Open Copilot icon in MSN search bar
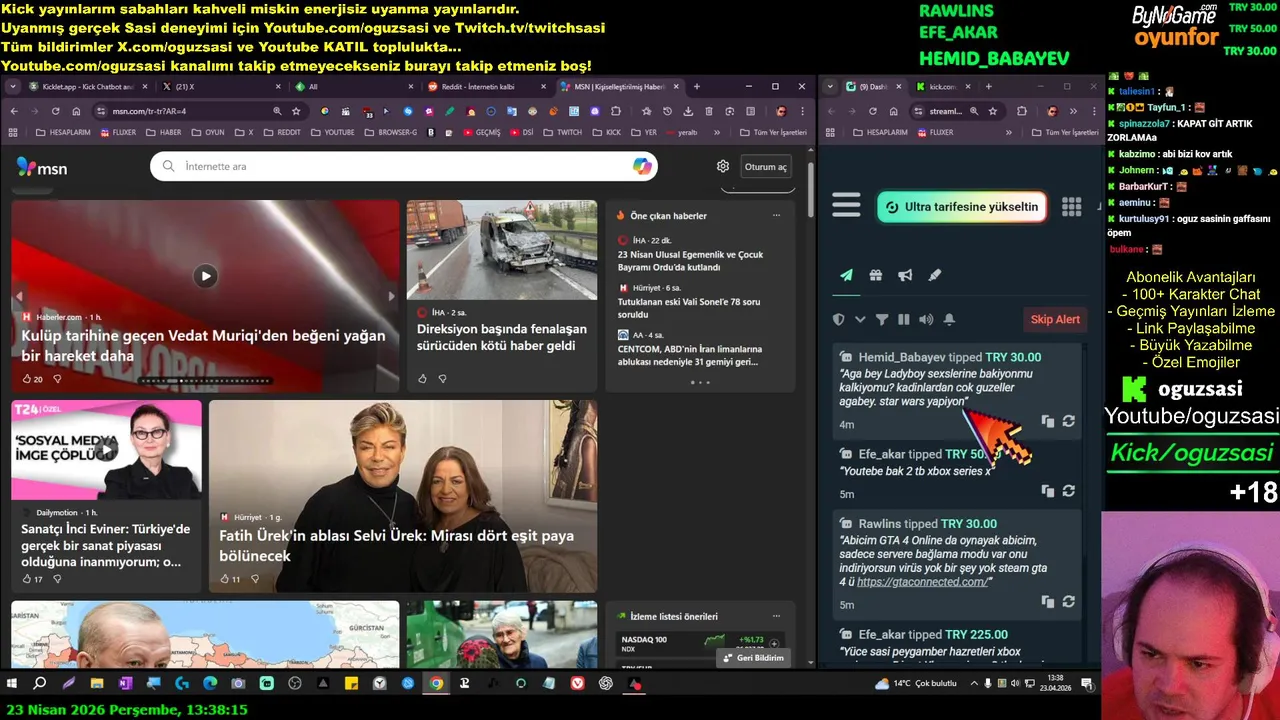Viewport: 1280px width, 720px height. (642, 166)
